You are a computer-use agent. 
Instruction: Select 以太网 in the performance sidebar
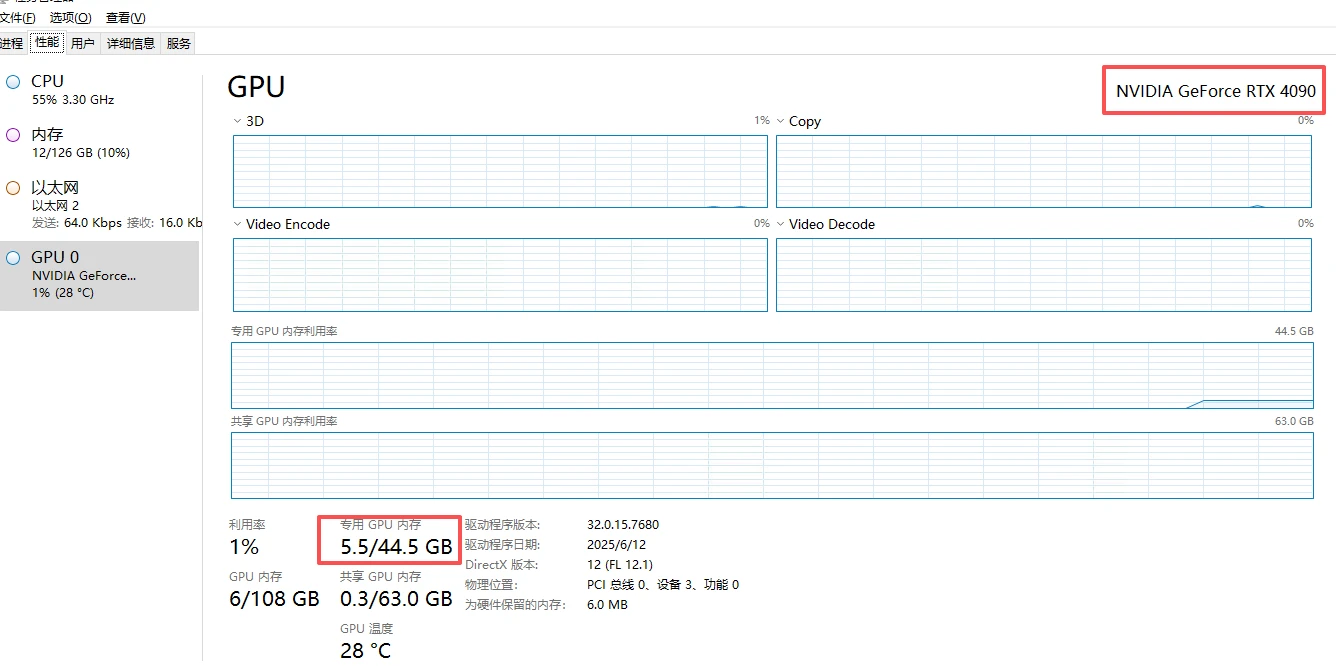click(x=100, y=204)
